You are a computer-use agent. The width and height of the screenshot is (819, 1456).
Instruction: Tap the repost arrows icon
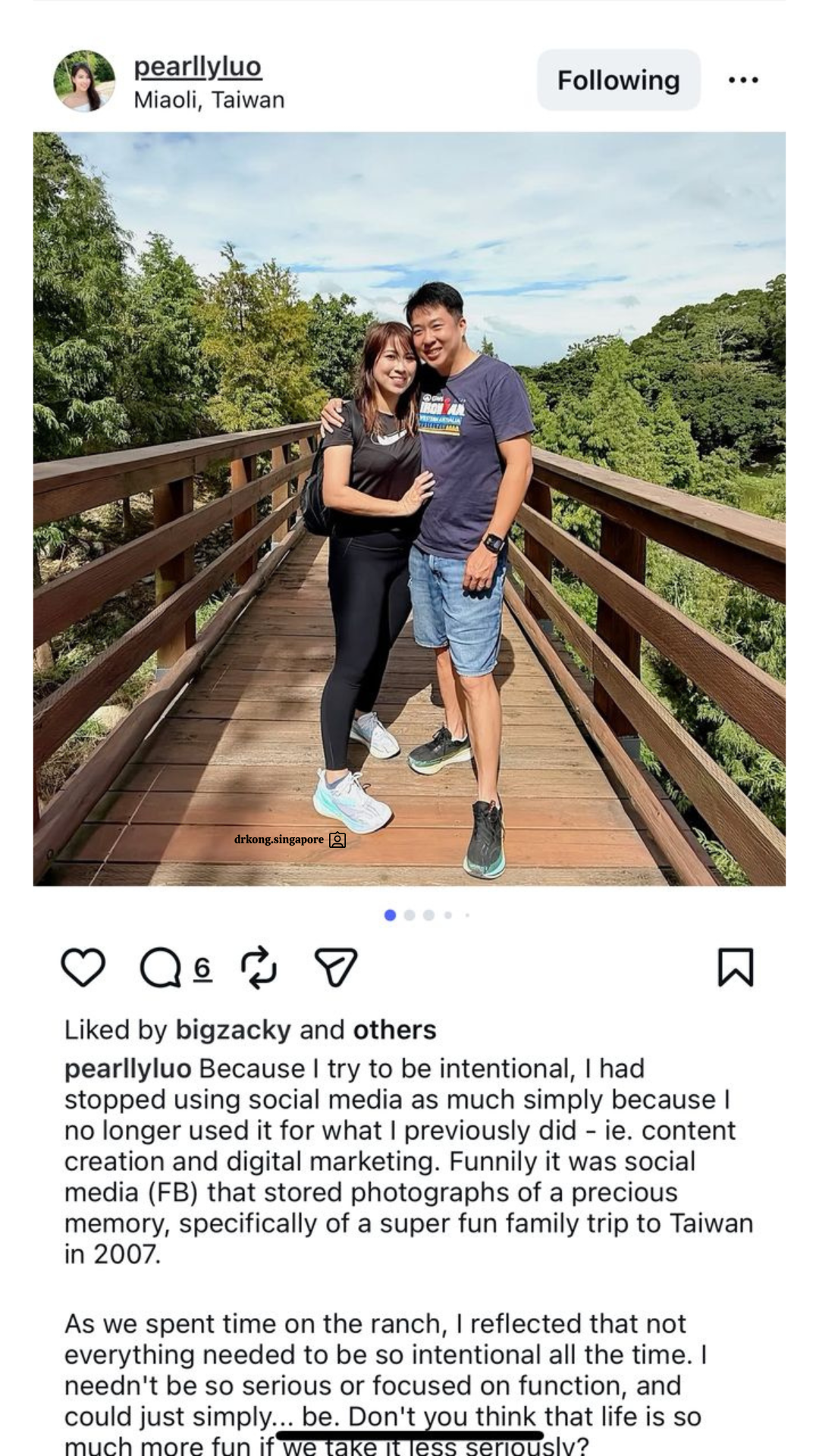[259, 968]
